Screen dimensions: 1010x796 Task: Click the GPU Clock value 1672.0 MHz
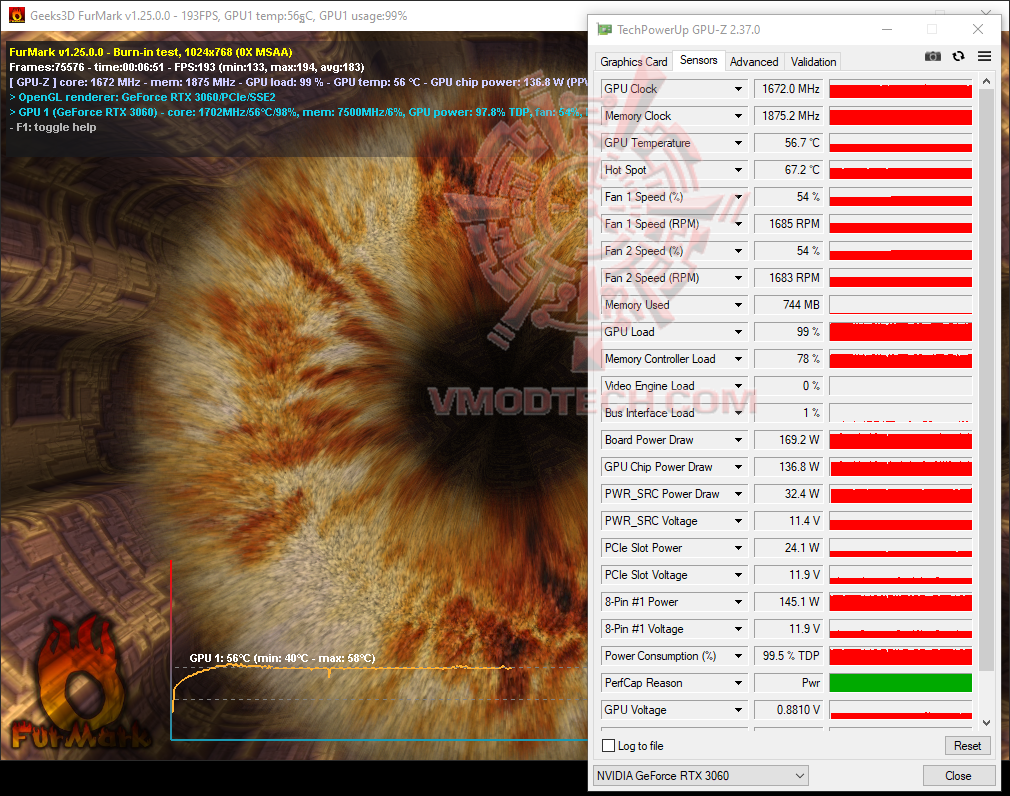click(790, 89)
